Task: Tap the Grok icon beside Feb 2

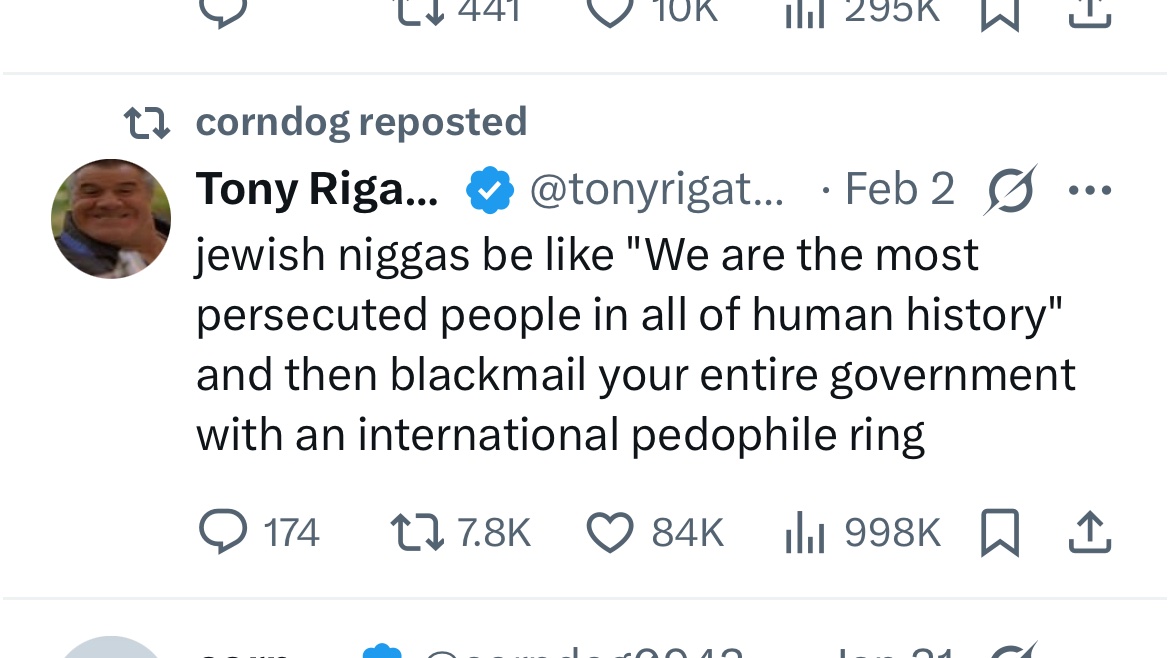Action: pyautogui.click(x=1008, y=189)
